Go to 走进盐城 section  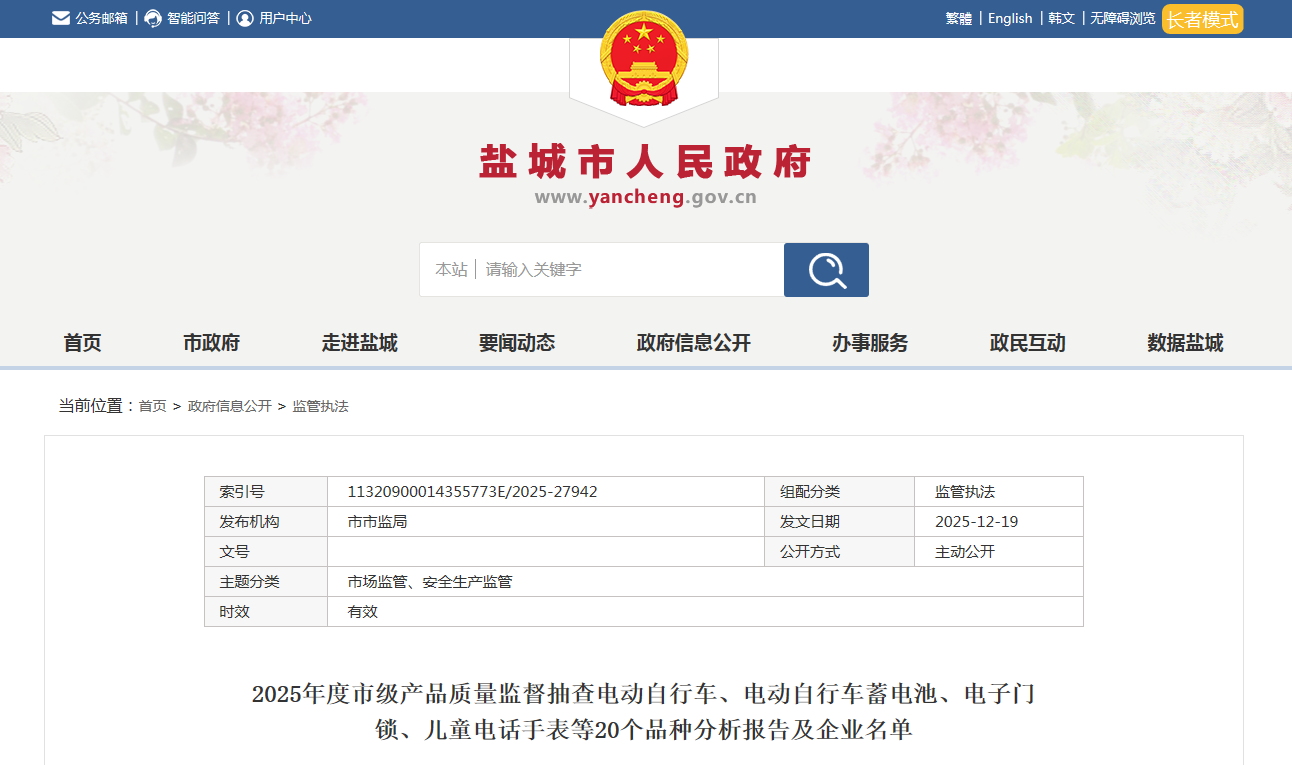click(360, 343)
